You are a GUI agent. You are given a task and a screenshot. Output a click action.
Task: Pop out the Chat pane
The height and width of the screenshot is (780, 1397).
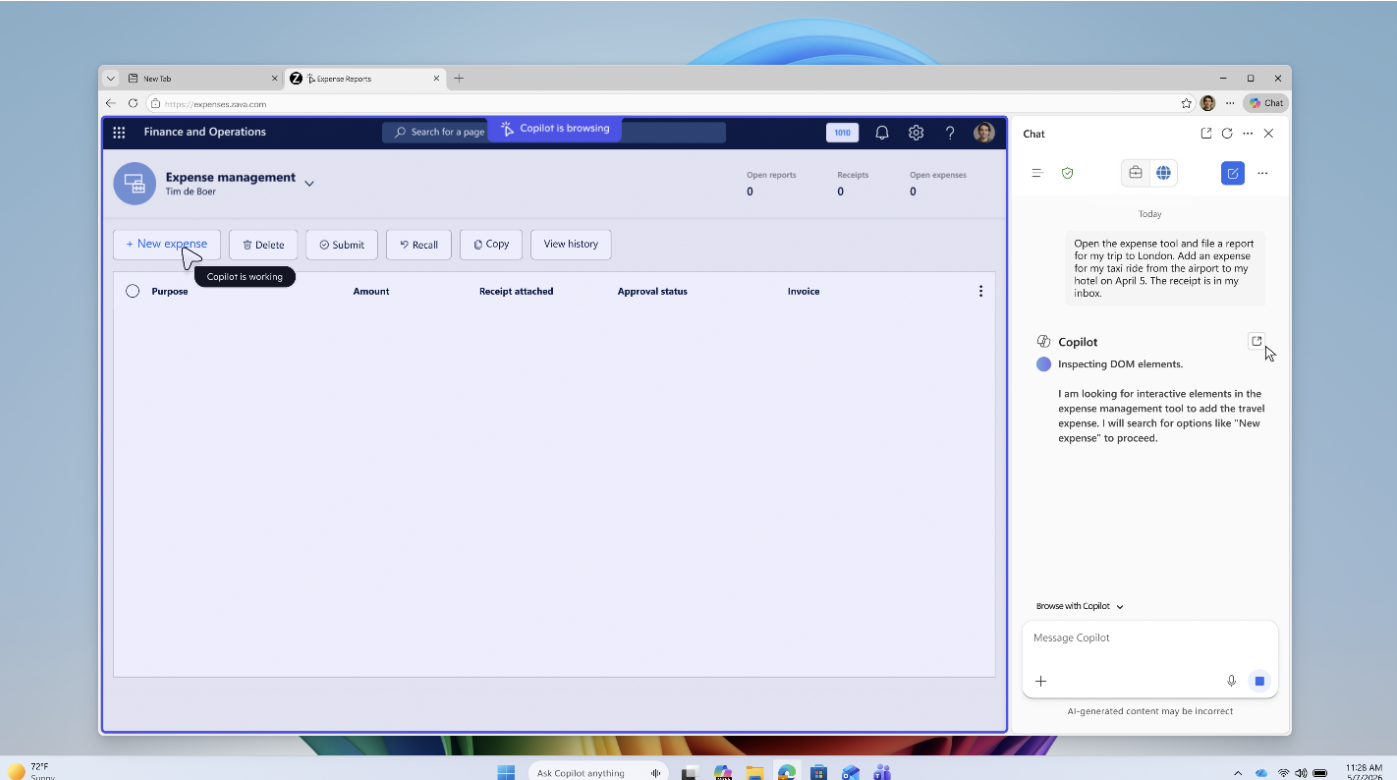pyautogui.click(x=1206, y=133)
